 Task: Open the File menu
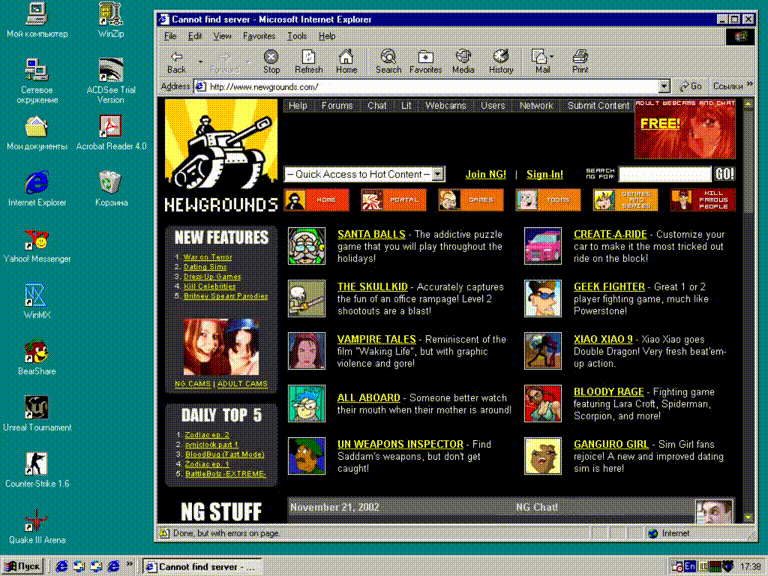point(170,36)
